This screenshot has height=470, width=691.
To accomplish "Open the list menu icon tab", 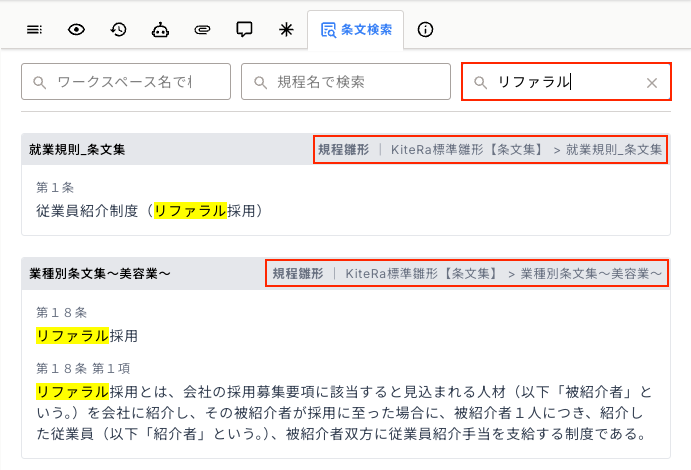I will 35,30.
